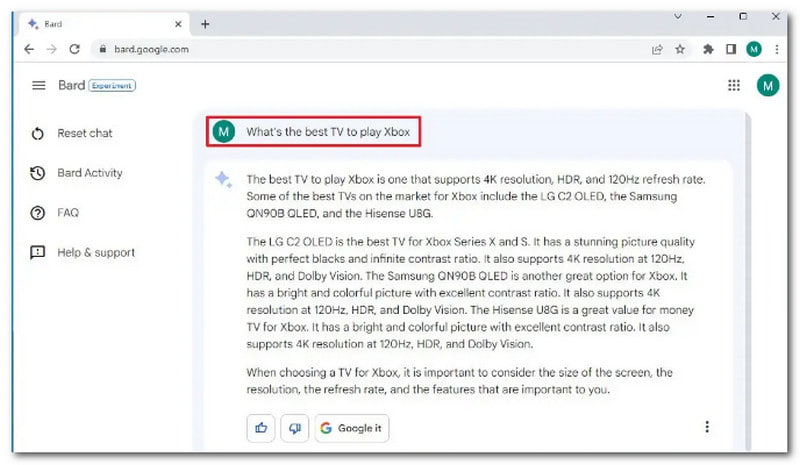Click the Help & support feedback icon
The height and width of the screenshot is (465, 800).
38,252
